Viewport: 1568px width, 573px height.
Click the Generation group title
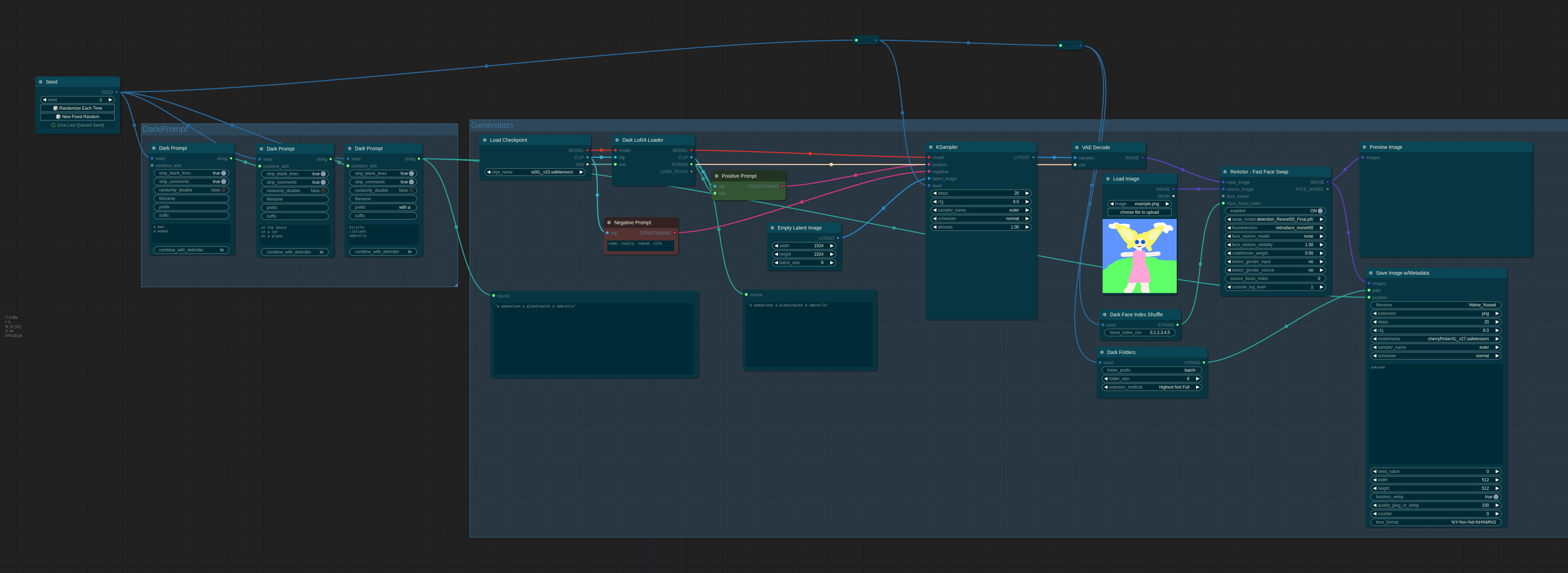492,125
